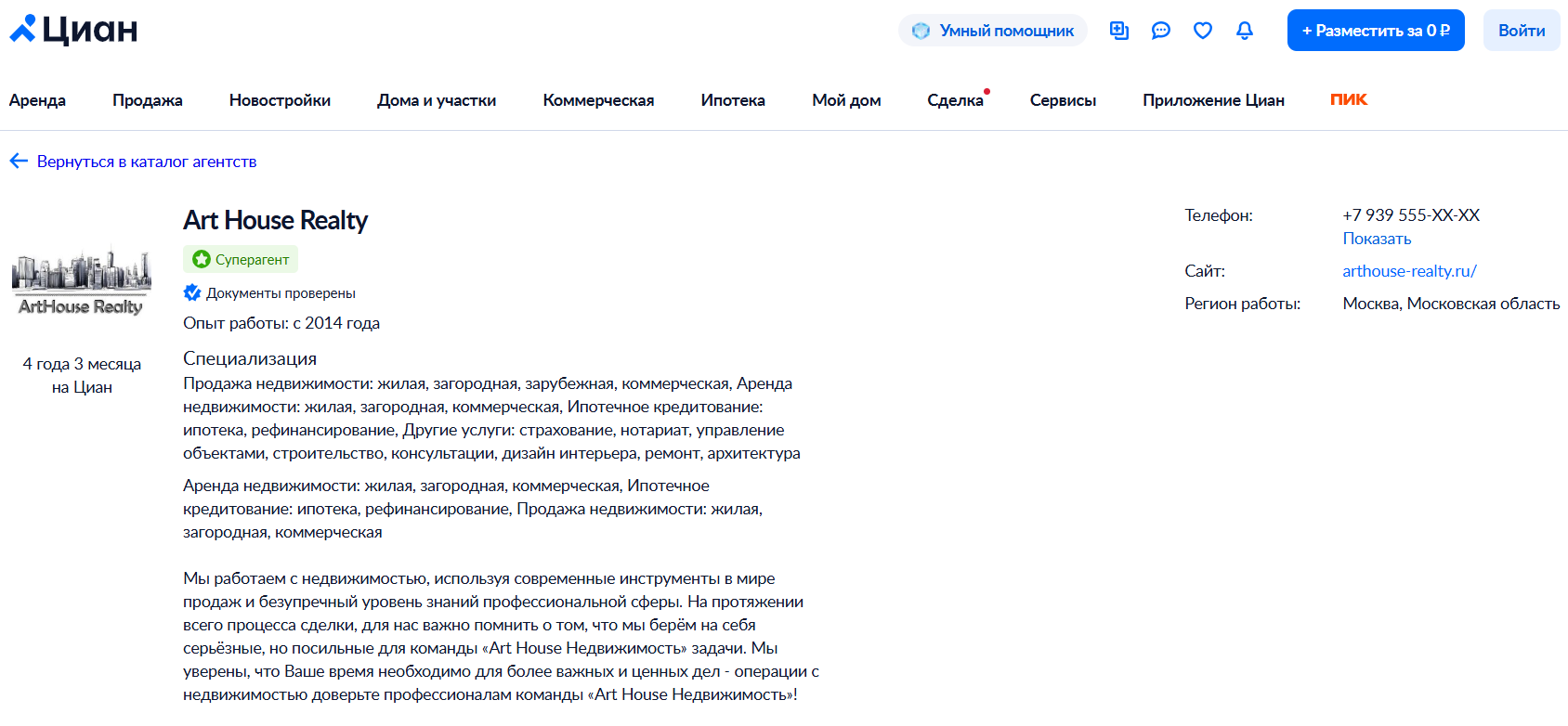Open the Сервисы menu item

(x=1063, y=100)
